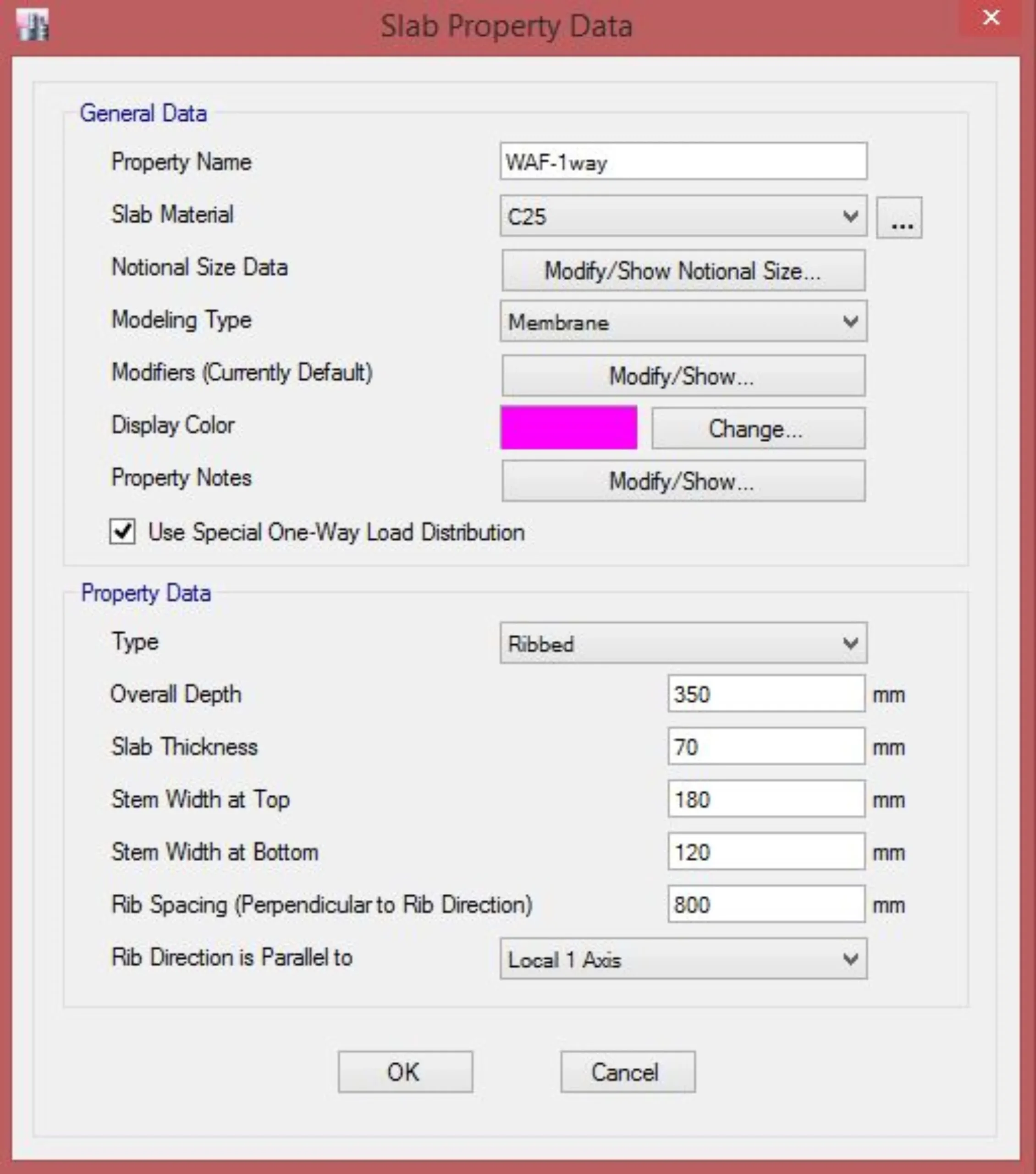The height and width of the screenshot is (1174, 1036).
Task: Click the Property Name text field
Action: coord(683,161)
